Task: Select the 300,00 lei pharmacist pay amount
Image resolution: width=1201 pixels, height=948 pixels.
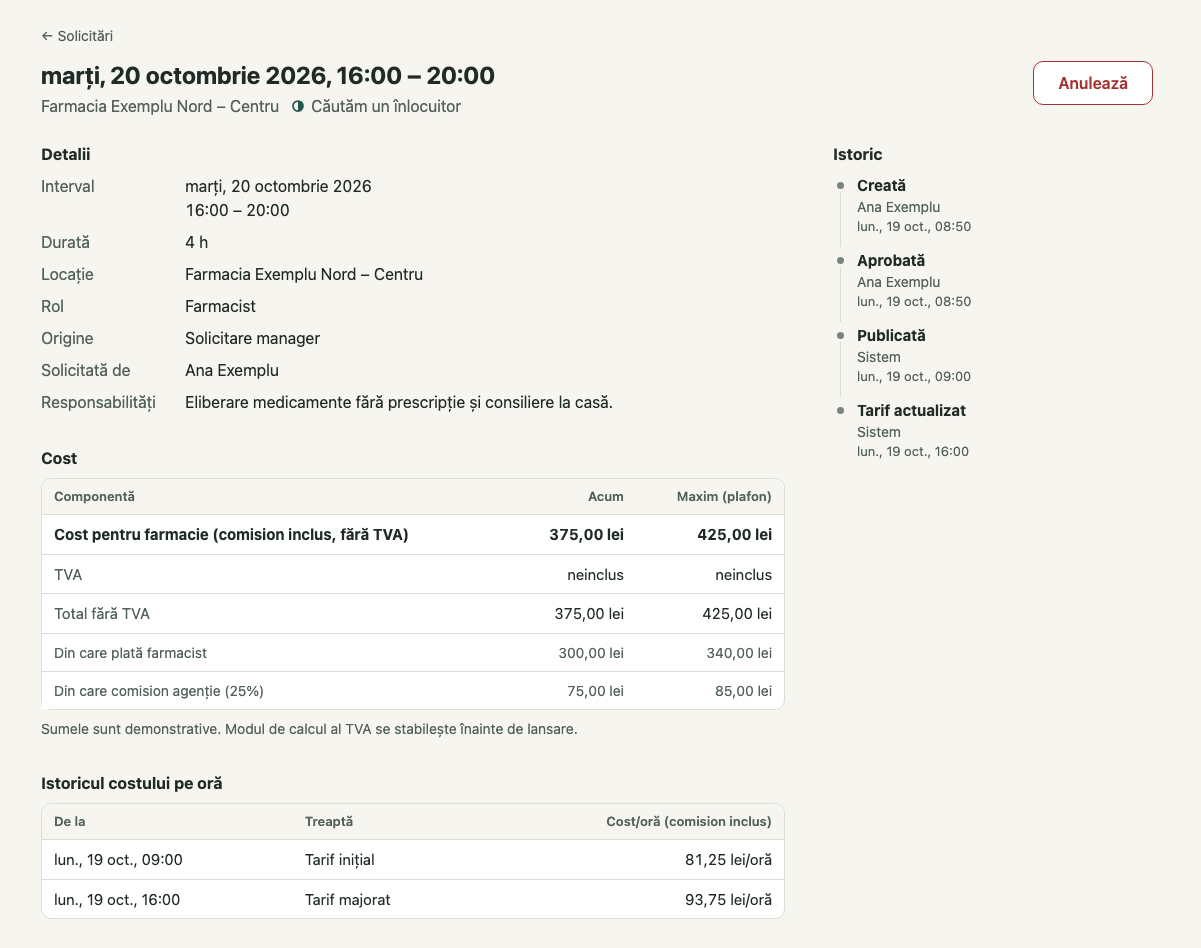Action: [591, 653]
